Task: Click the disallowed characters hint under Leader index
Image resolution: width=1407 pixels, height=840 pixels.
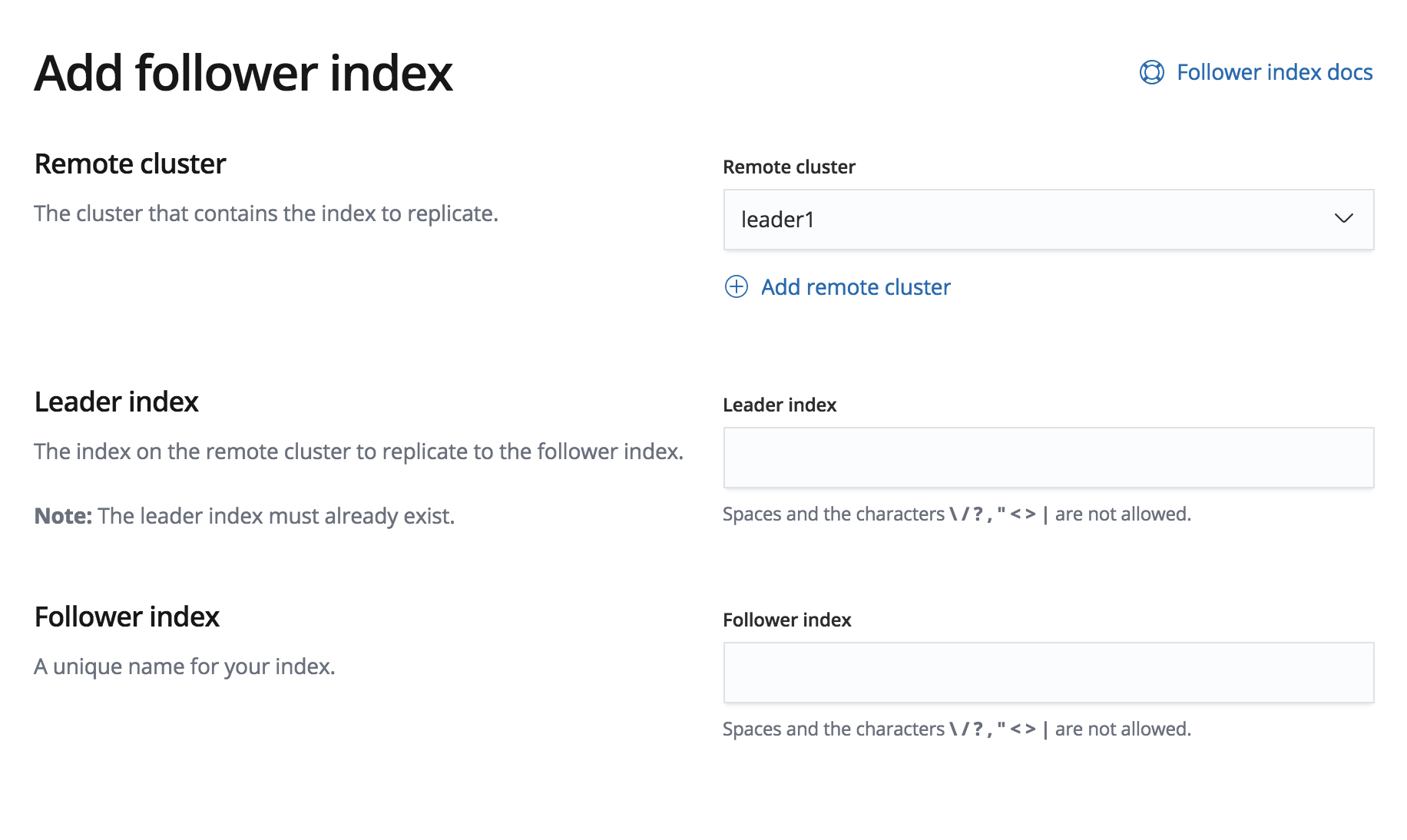Action: [955, 514]
